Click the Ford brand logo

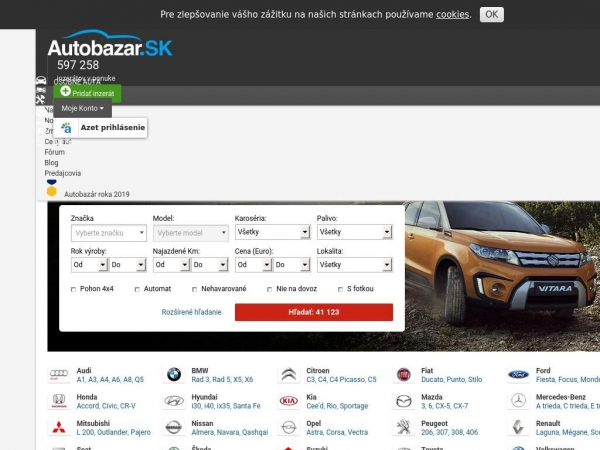tap(518, 374)
